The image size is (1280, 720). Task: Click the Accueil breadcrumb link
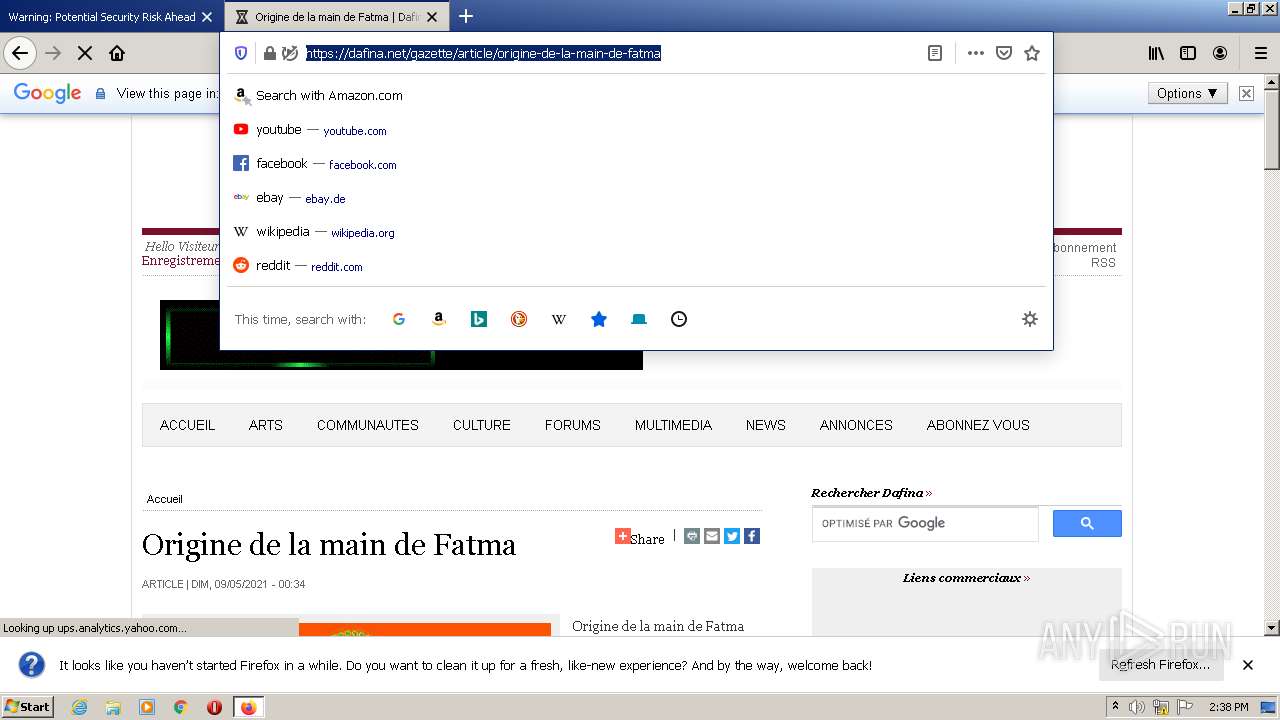click(165, 499)
